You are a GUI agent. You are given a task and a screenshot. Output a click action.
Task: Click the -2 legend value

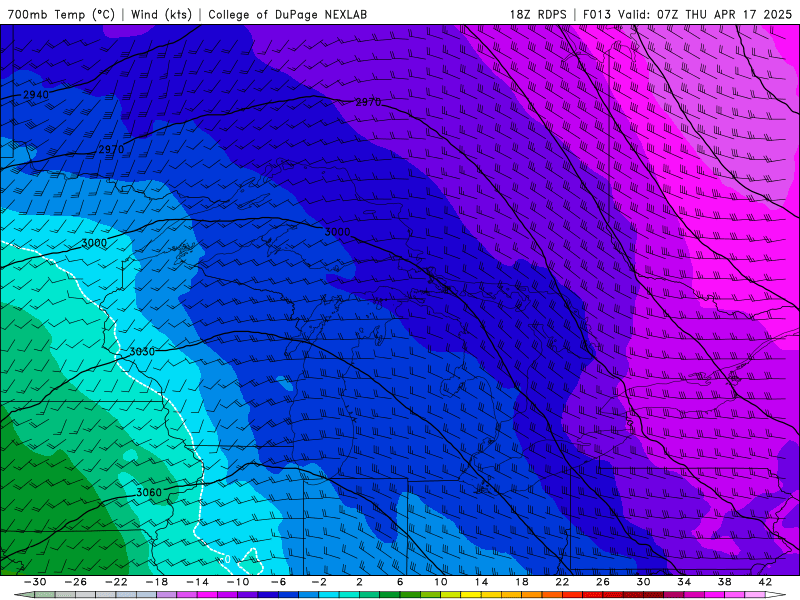(318, 582)
